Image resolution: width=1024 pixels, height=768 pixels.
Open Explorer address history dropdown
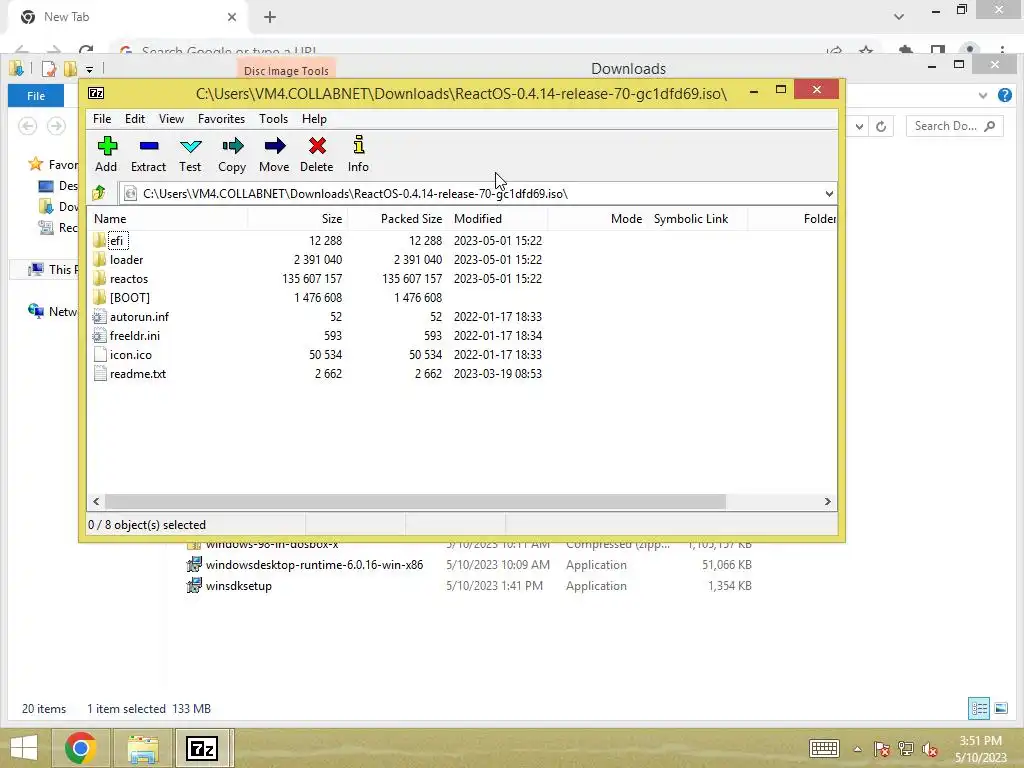[x=859, y=126]
